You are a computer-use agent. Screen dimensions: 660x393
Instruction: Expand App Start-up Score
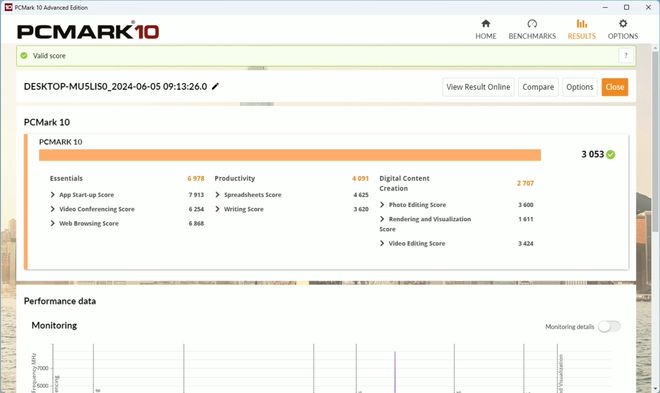(x=52, y=195)
